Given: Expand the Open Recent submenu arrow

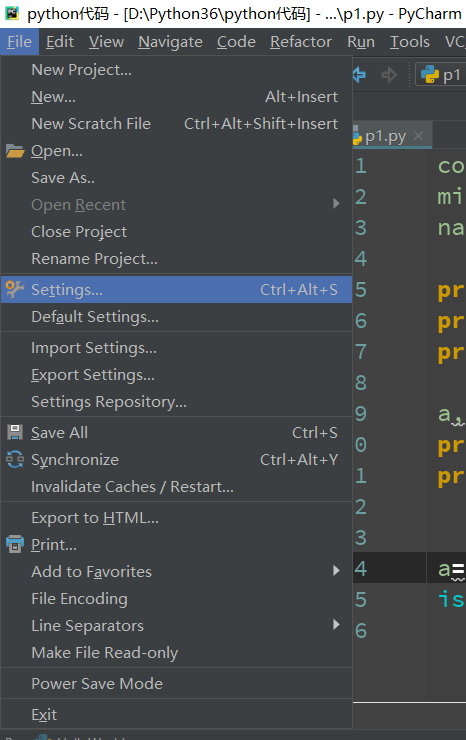Looking at the screenshot, I should click(336, 204).
